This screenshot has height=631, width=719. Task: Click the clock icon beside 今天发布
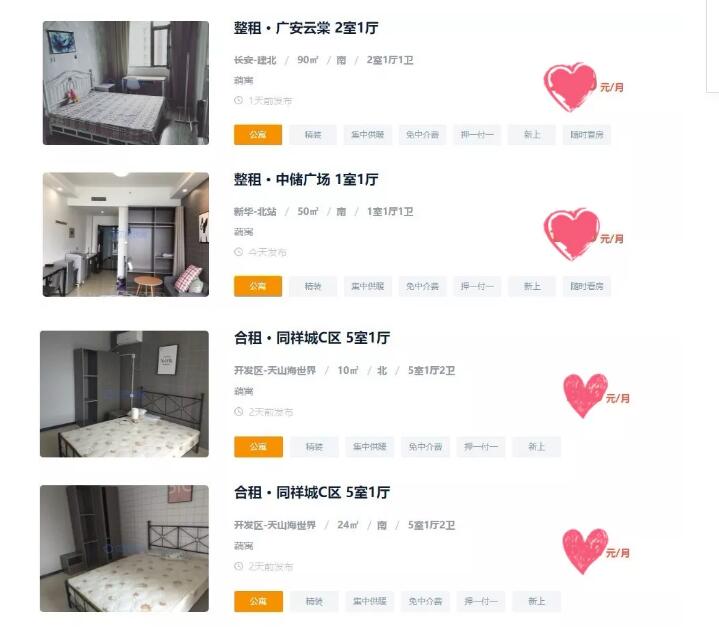(x=238, y=252)
